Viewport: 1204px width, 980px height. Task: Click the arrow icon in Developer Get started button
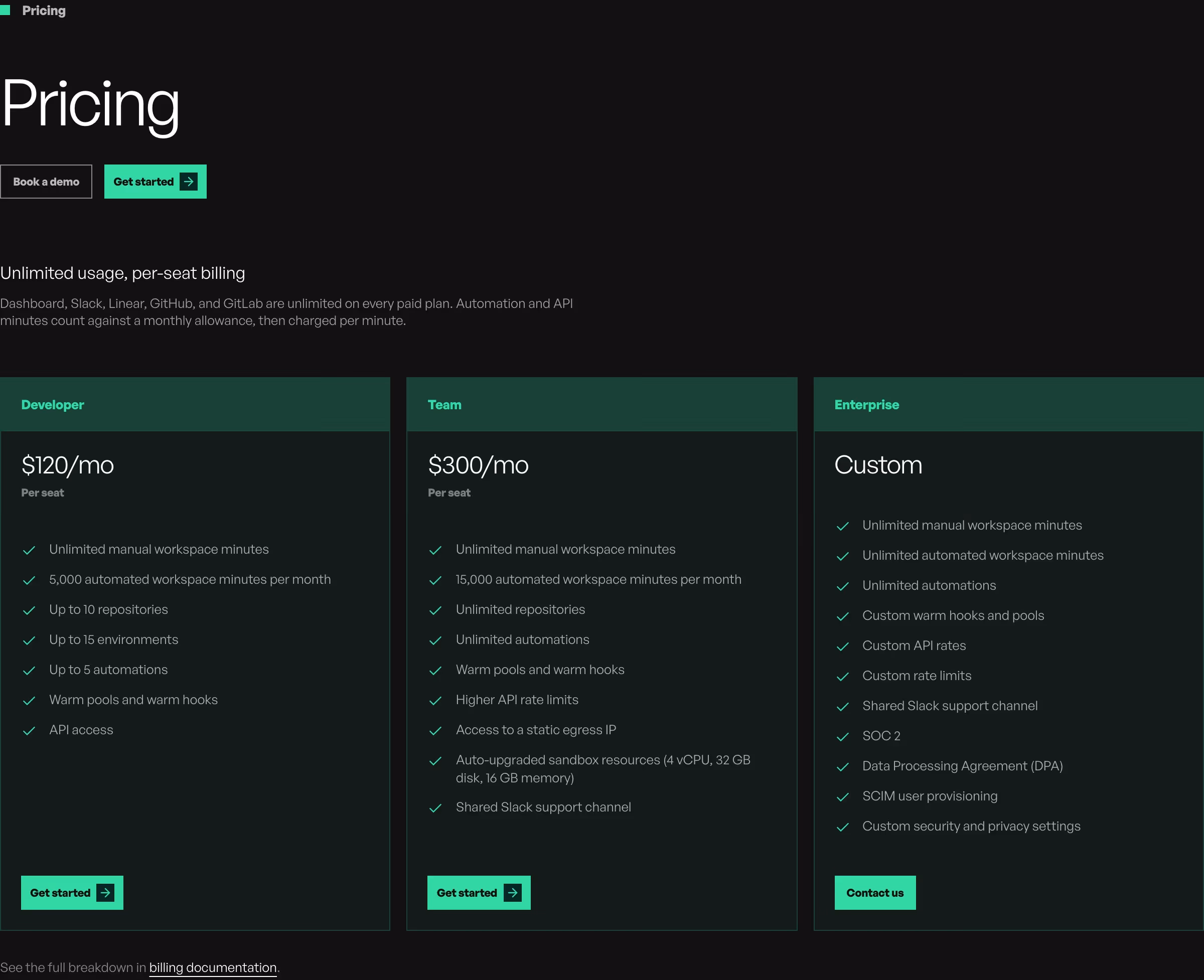tap(106, 893)
